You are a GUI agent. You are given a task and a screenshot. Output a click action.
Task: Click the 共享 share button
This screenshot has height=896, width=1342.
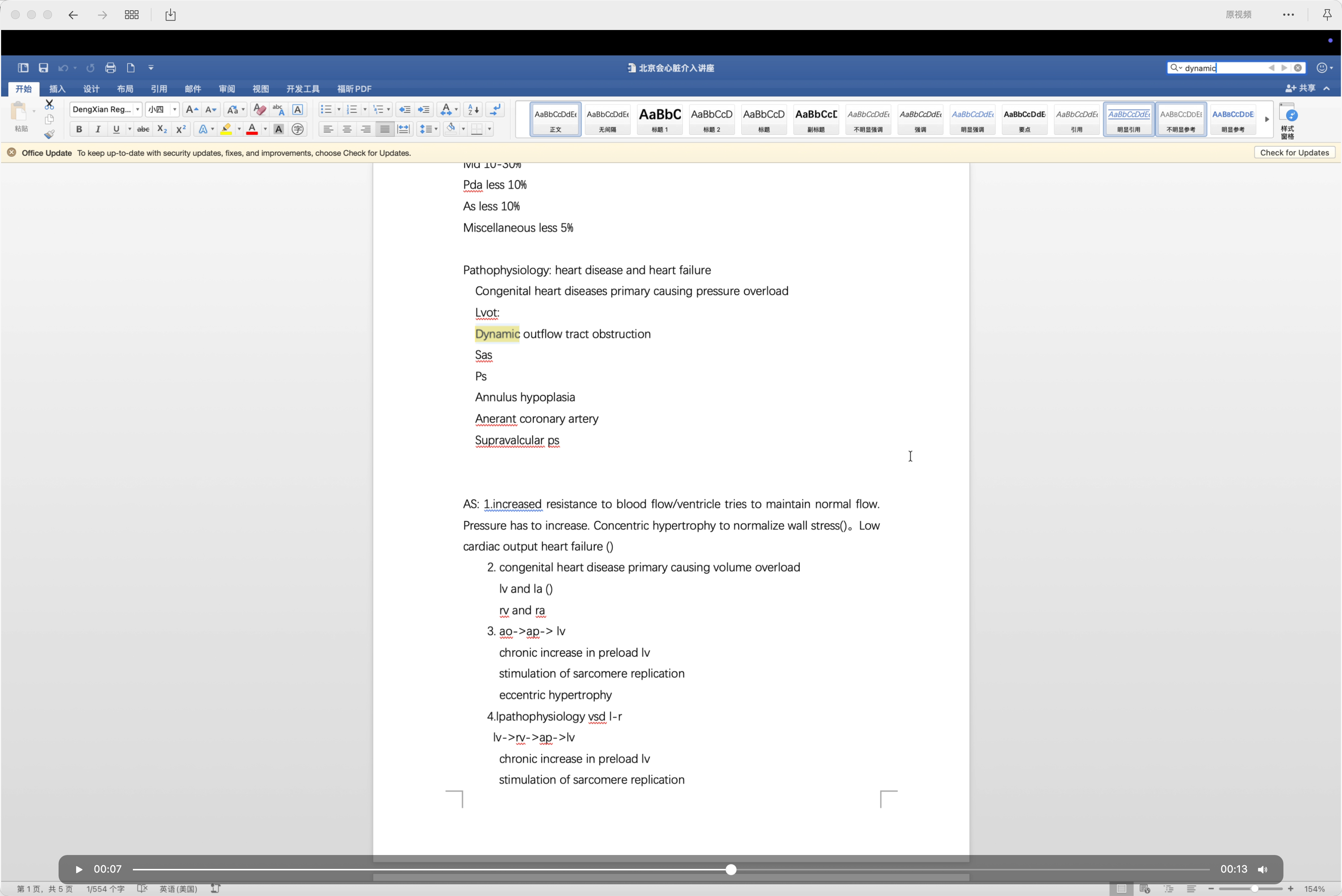1301,89
